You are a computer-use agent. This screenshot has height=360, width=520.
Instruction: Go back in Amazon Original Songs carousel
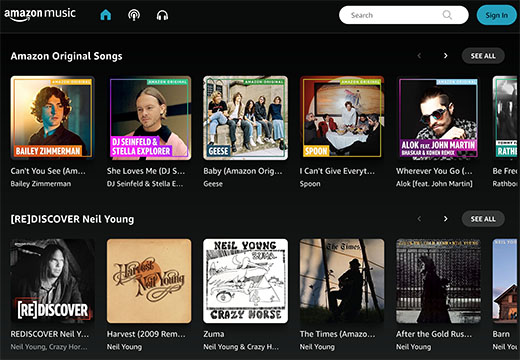tap(419, 56)
